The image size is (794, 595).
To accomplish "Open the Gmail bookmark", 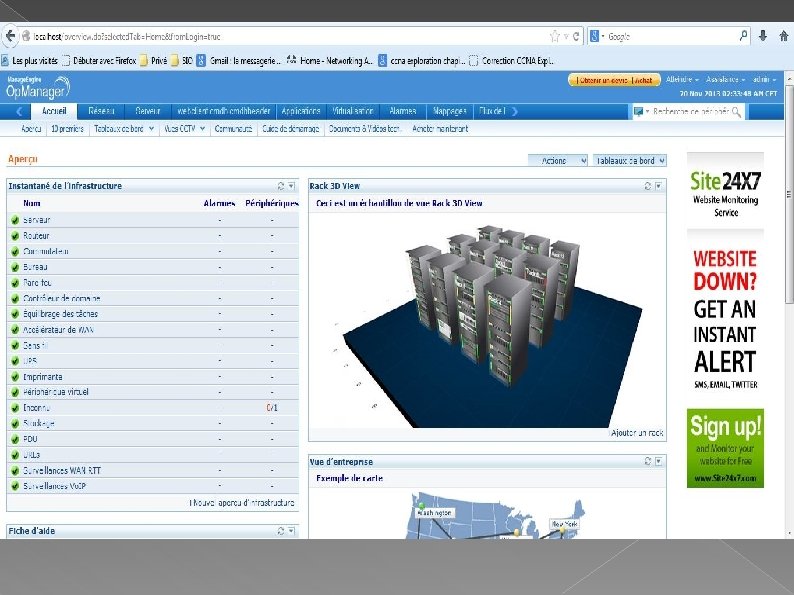I will (239, 61).
